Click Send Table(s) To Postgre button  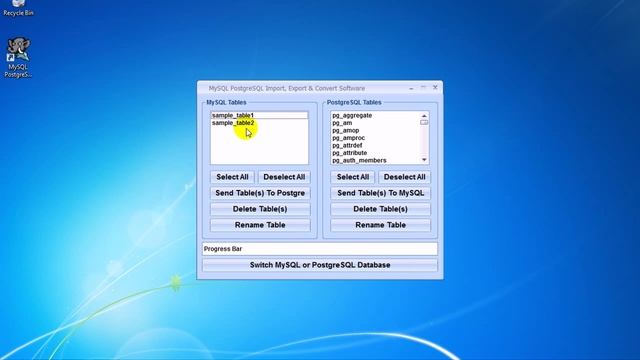click(x=260, y=193)
